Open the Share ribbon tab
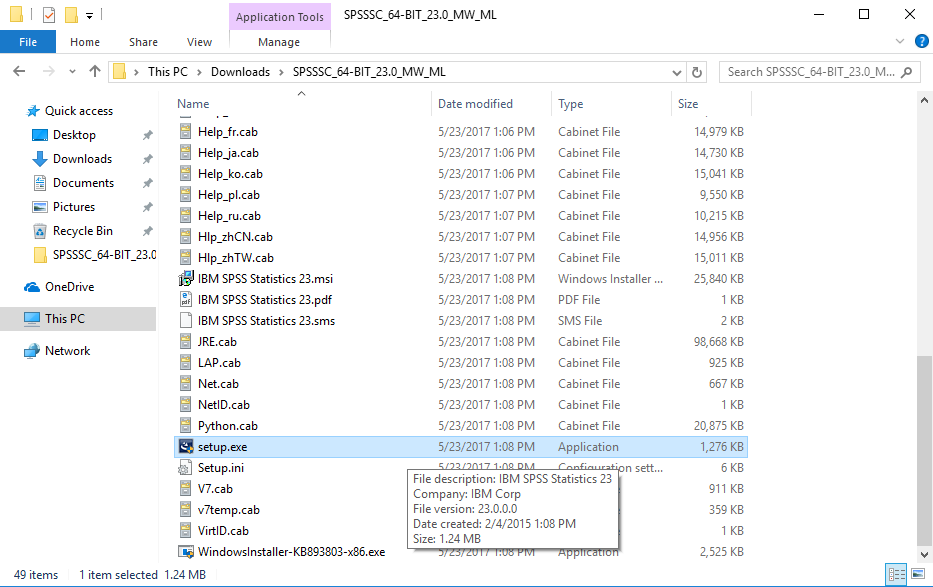The height and width of the screenshot is (587, 933). tap(143, 42)
